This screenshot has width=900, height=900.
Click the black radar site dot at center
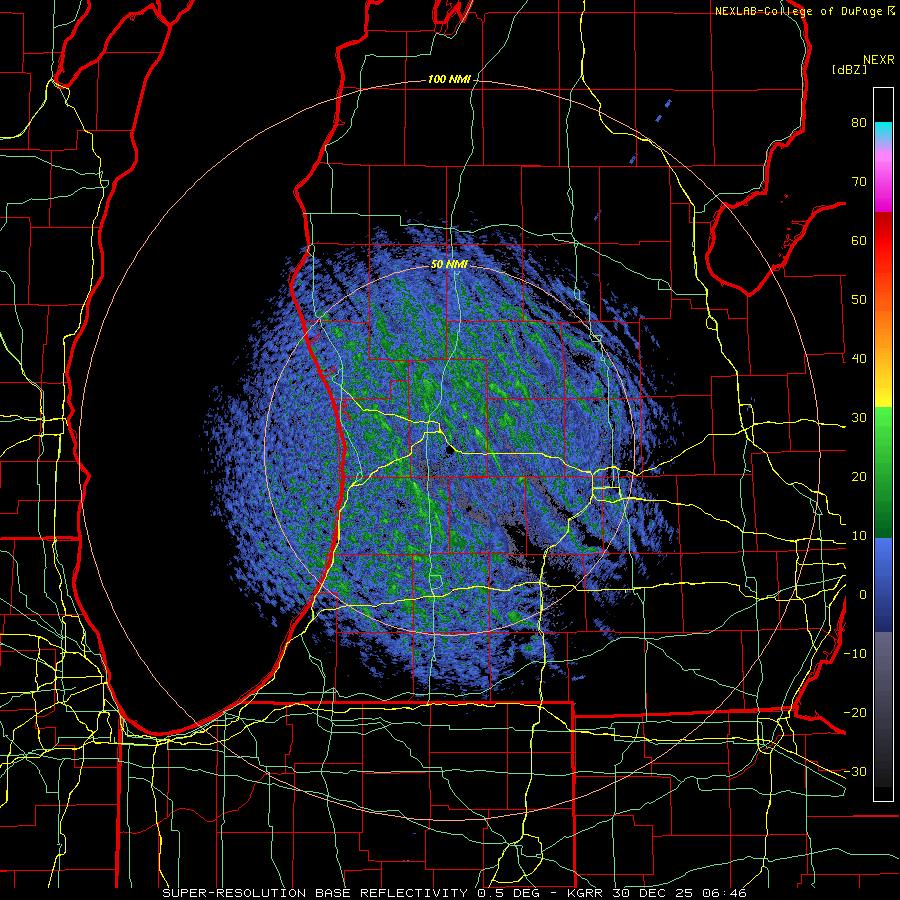[449, 451]
